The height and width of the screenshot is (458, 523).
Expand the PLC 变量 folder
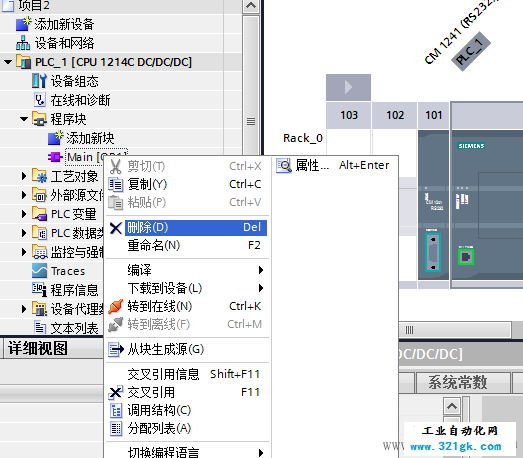click(x=24, y=214)
